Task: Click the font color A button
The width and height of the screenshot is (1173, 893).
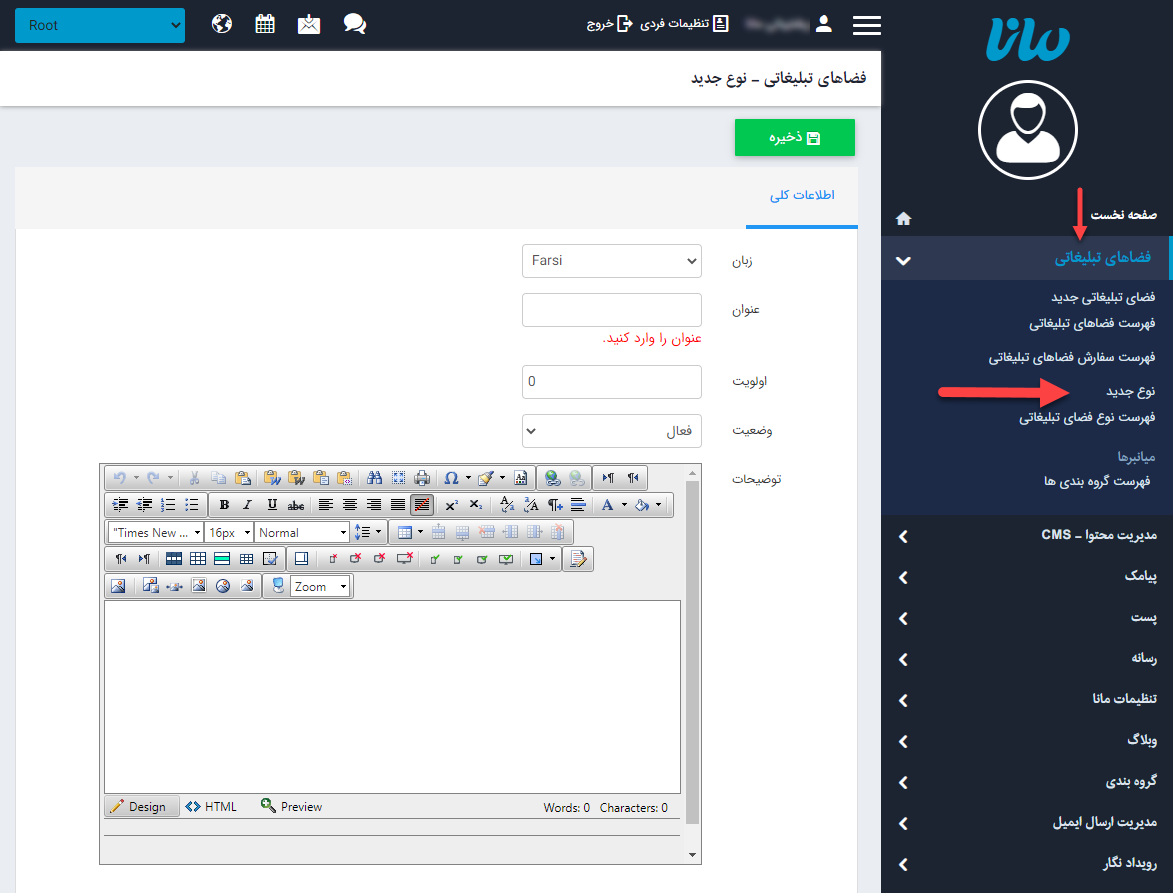Action: tap(607, 505)
